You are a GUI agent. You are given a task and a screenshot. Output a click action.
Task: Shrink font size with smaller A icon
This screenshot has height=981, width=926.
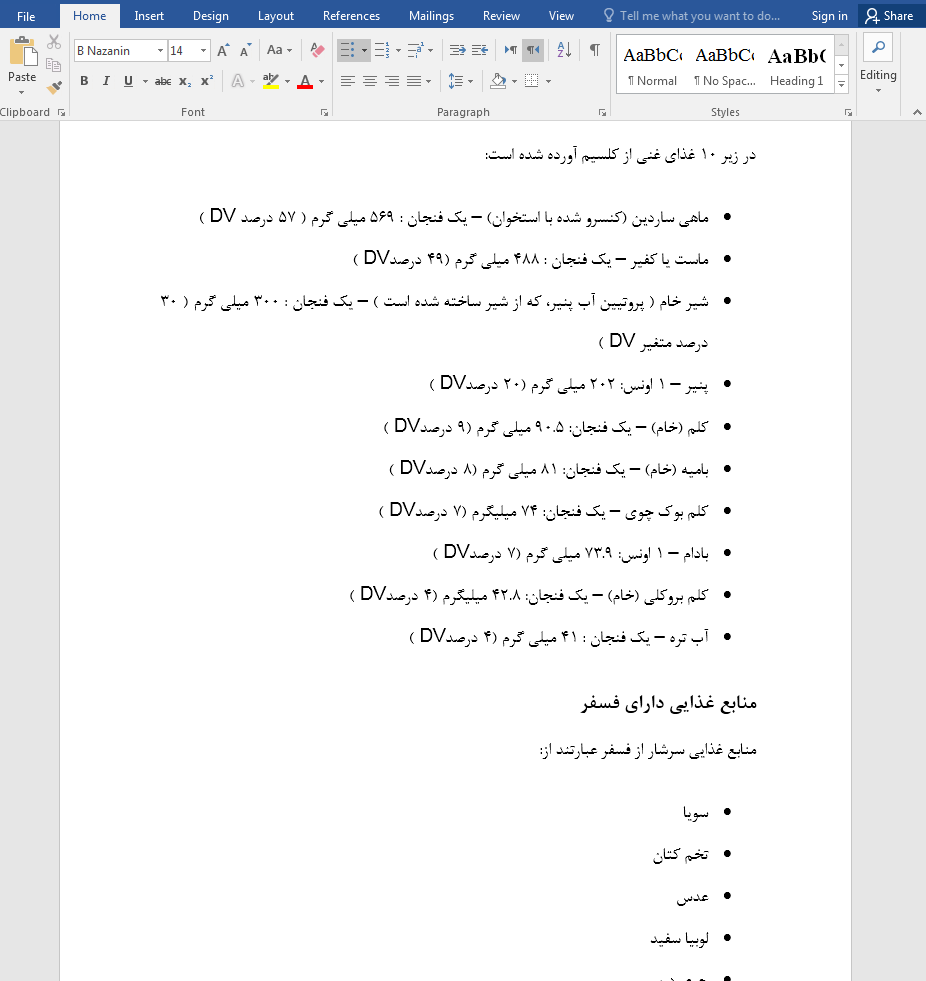(245, 51)
